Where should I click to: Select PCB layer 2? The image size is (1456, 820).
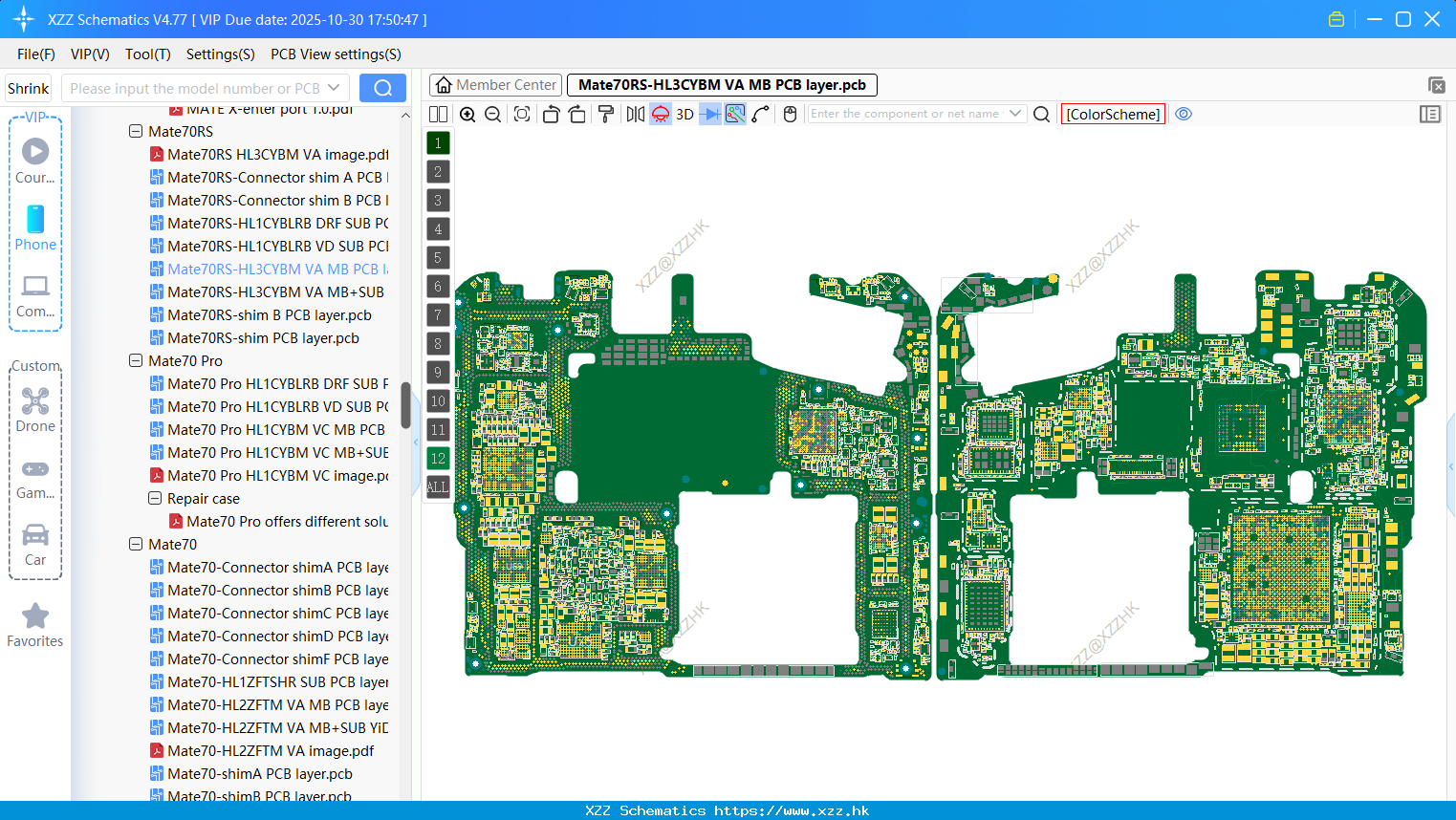click(438, 172)
